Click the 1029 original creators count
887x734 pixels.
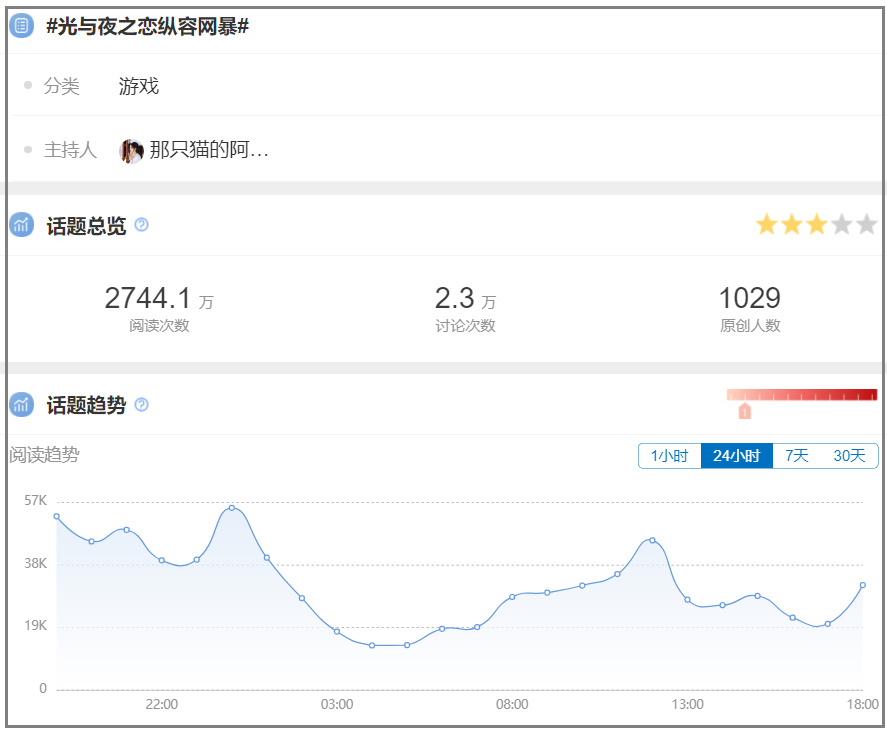750,298
